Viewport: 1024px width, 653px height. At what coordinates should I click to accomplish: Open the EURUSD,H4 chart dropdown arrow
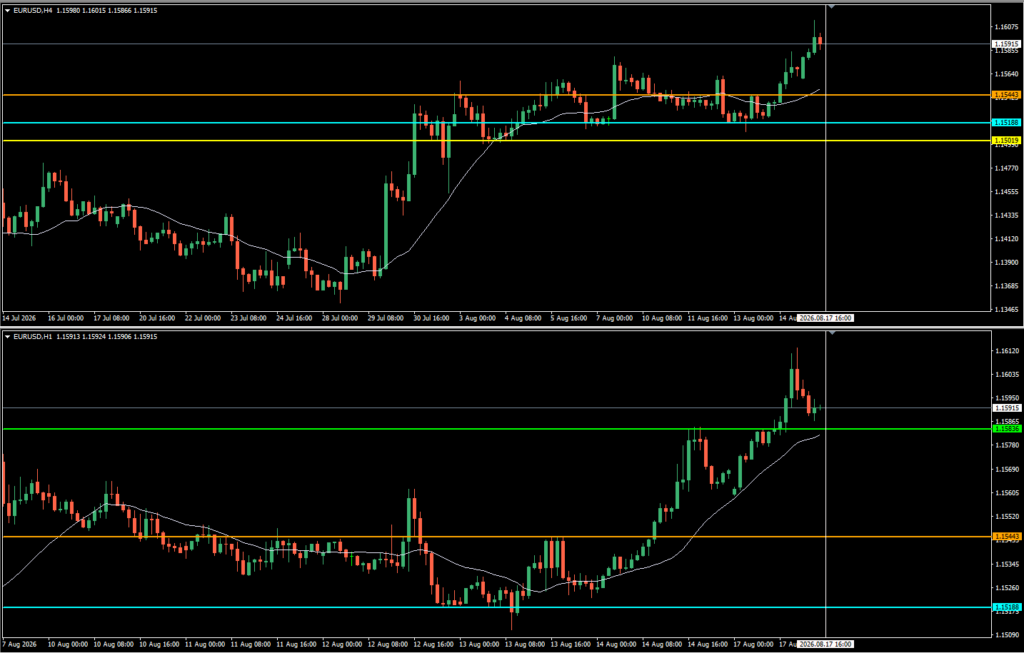pos(7,10)
